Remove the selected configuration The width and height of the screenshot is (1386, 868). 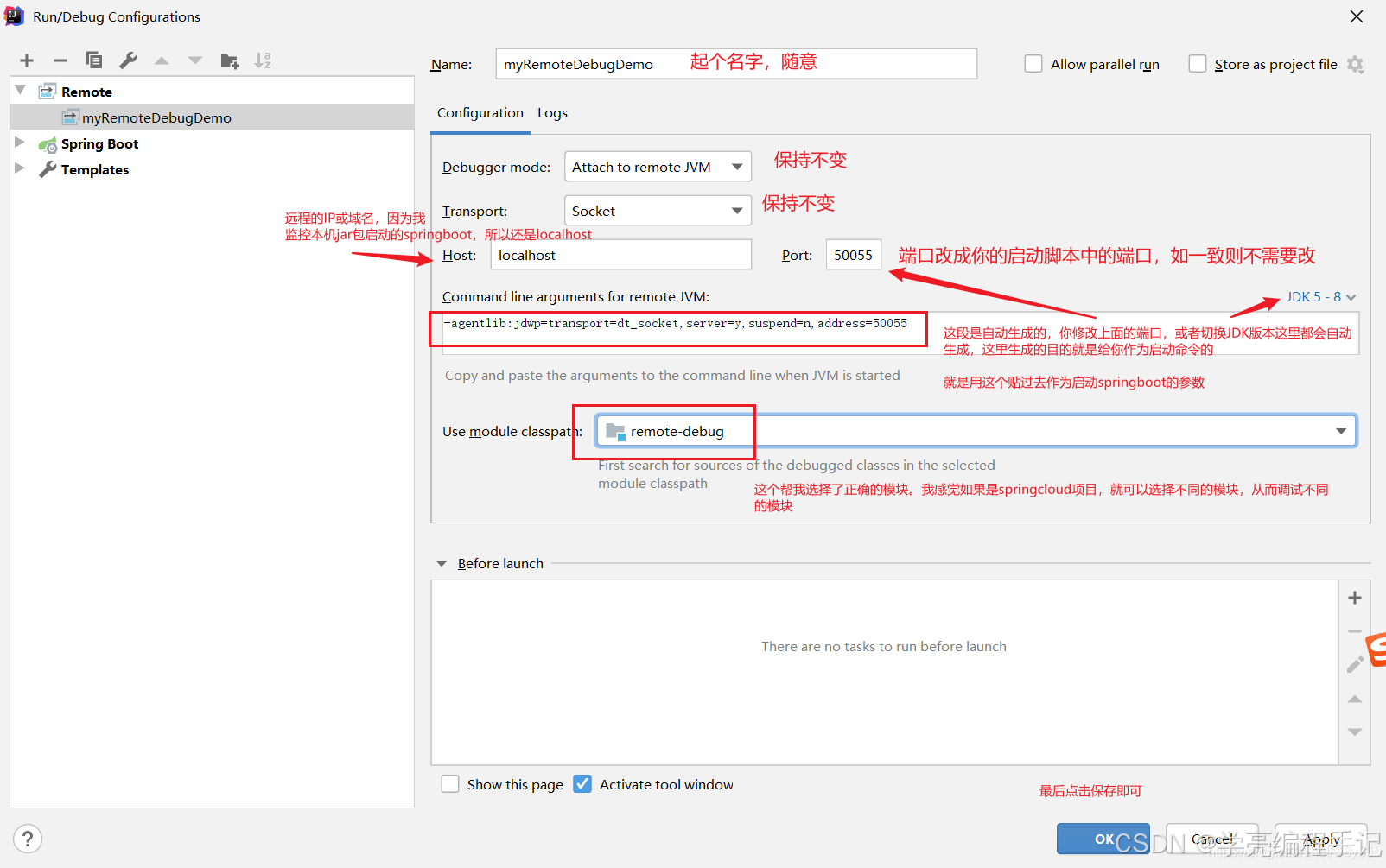[60, 60]
